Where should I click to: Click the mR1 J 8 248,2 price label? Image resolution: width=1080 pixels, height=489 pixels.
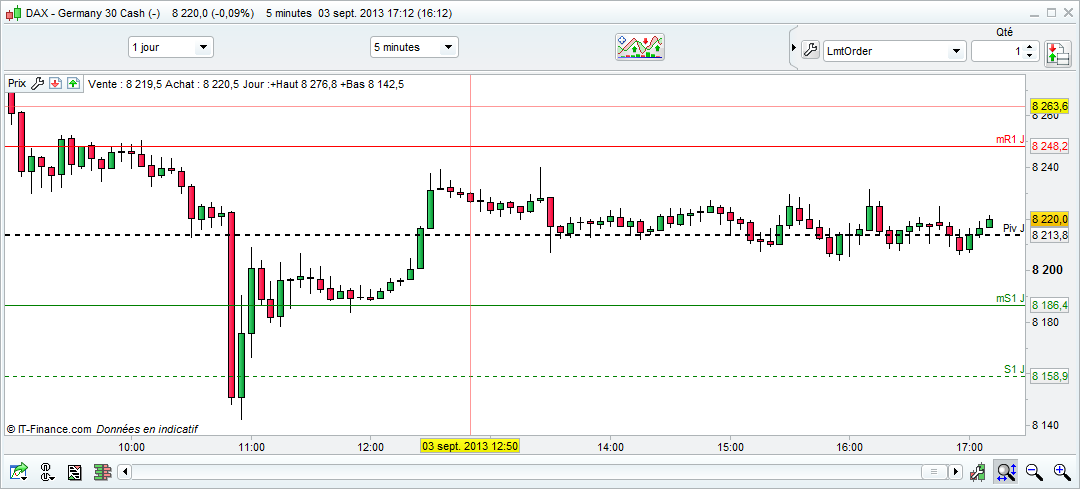click(1049, 146)
